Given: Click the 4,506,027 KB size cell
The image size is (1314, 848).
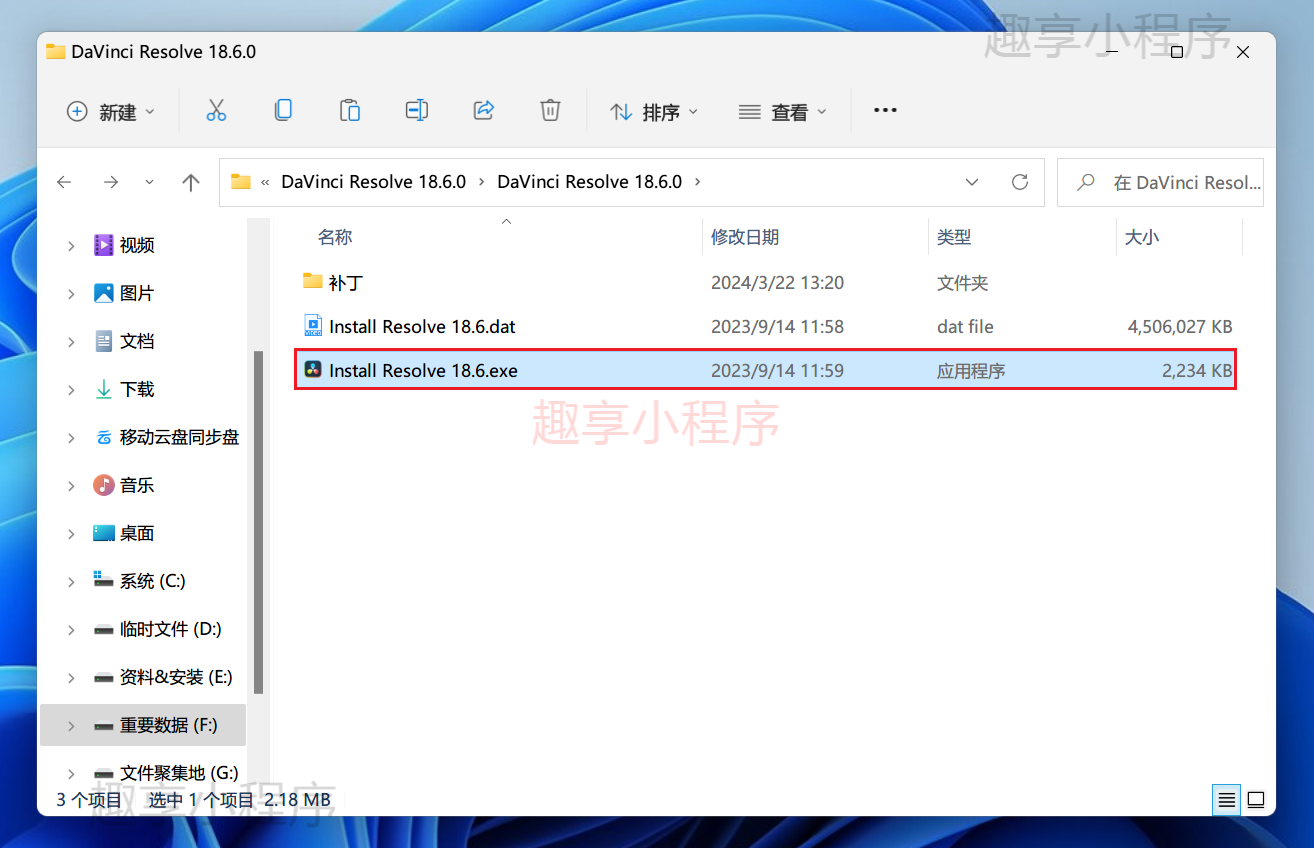Looking at the screenshot, I should pos(1180,326).
